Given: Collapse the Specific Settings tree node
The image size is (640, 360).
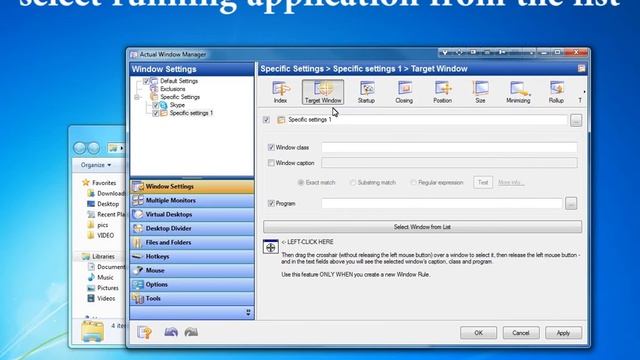Looking at the screenshot, I should (138, 97).
